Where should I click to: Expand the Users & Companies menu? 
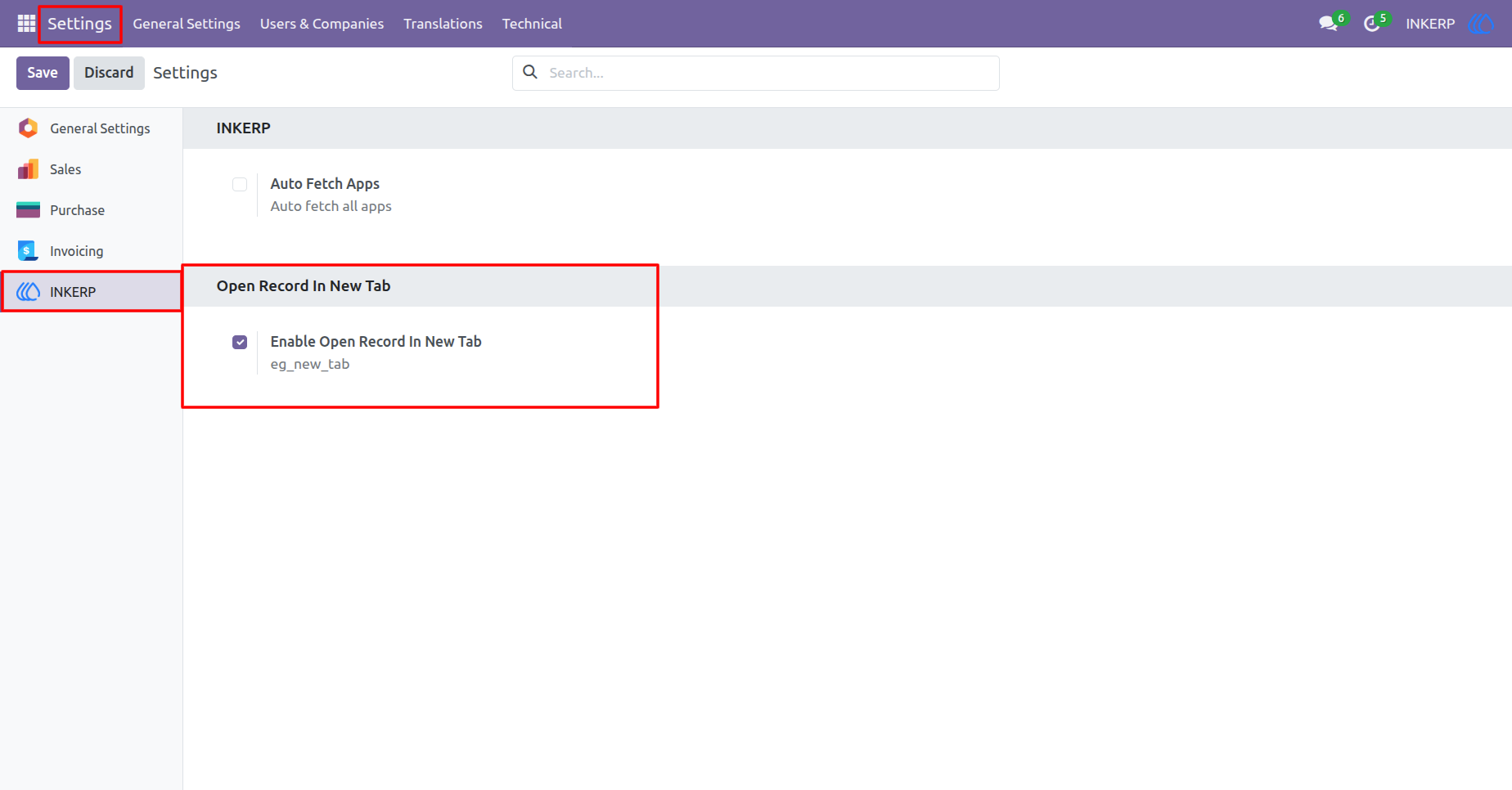click(x=322, y=24)
